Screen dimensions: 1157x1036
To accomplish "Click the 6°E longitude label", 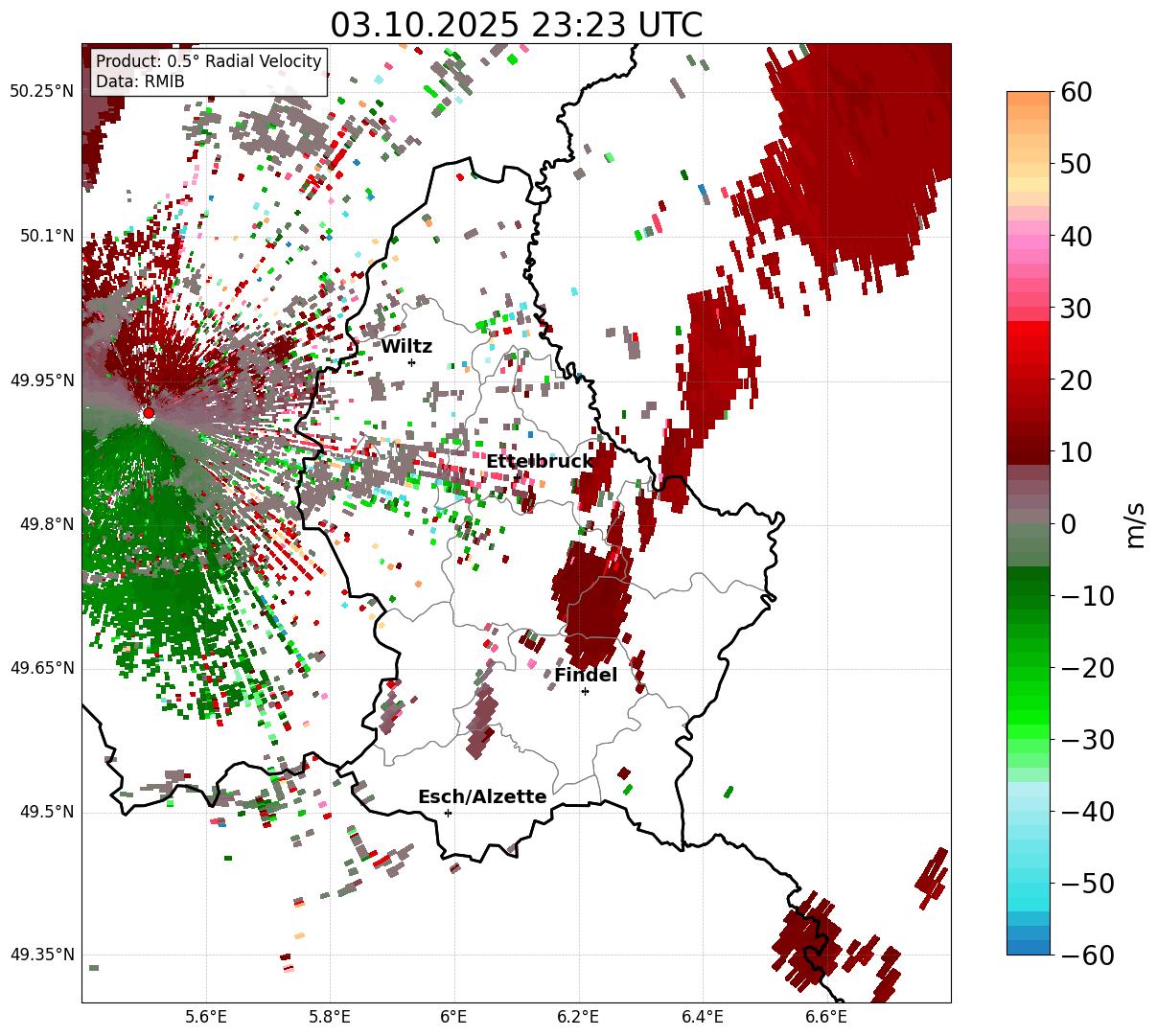I will tap(453, 1018).
